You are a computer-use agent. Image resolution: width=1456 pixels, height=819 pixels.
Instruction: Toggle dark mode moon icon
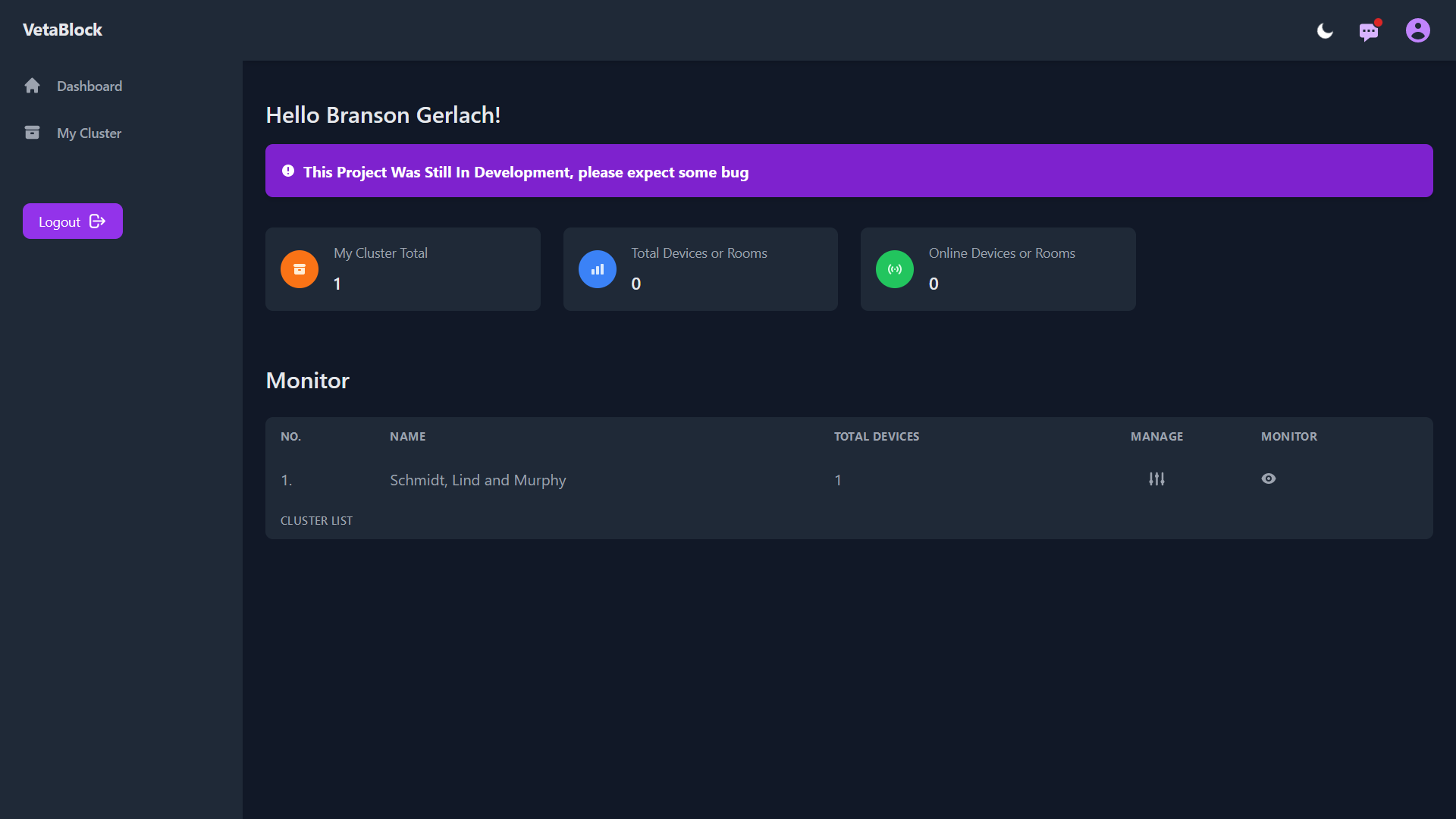coord(1325,31)
